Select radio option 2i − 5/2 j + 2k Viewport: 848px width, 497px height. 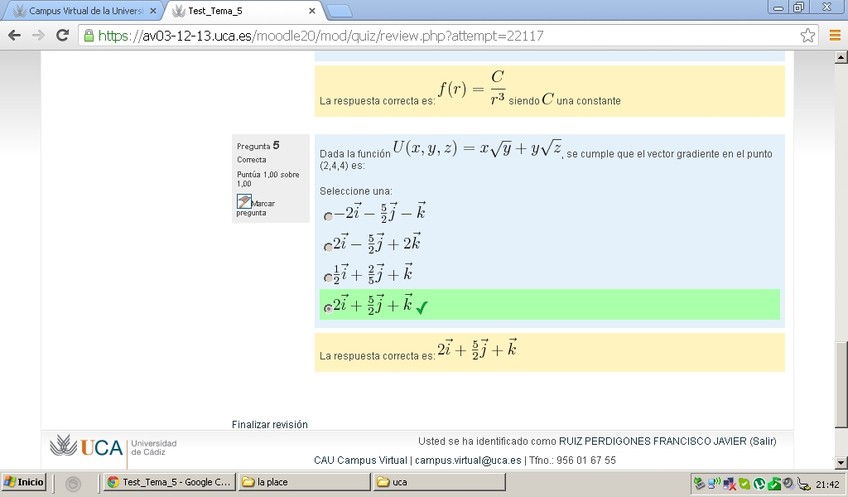click(x=328, y=247)
